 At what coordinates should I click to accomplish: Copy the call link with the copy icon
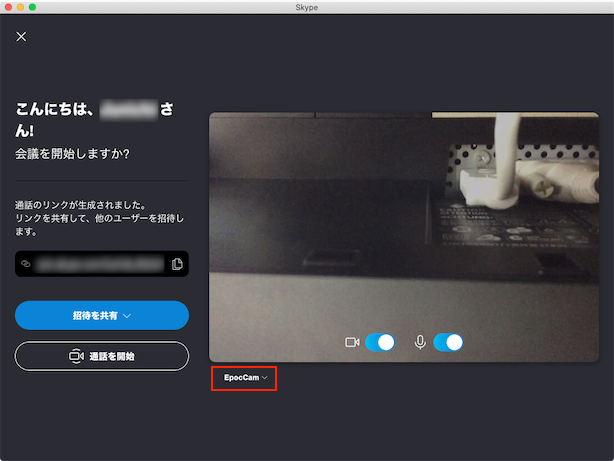[x=177, y=264]
